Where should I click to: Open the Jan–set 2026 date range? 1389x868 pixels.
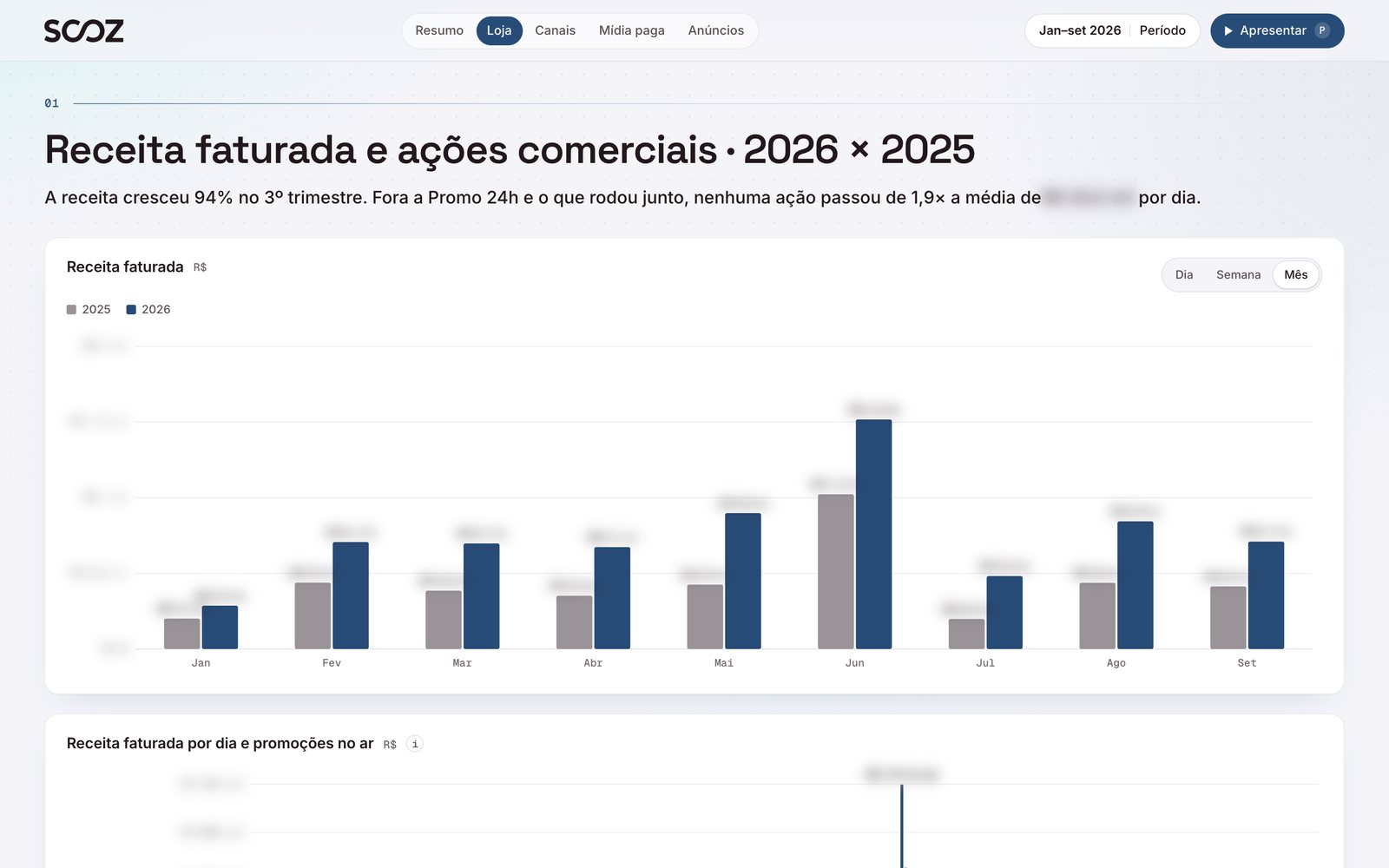click(1080, 30)
